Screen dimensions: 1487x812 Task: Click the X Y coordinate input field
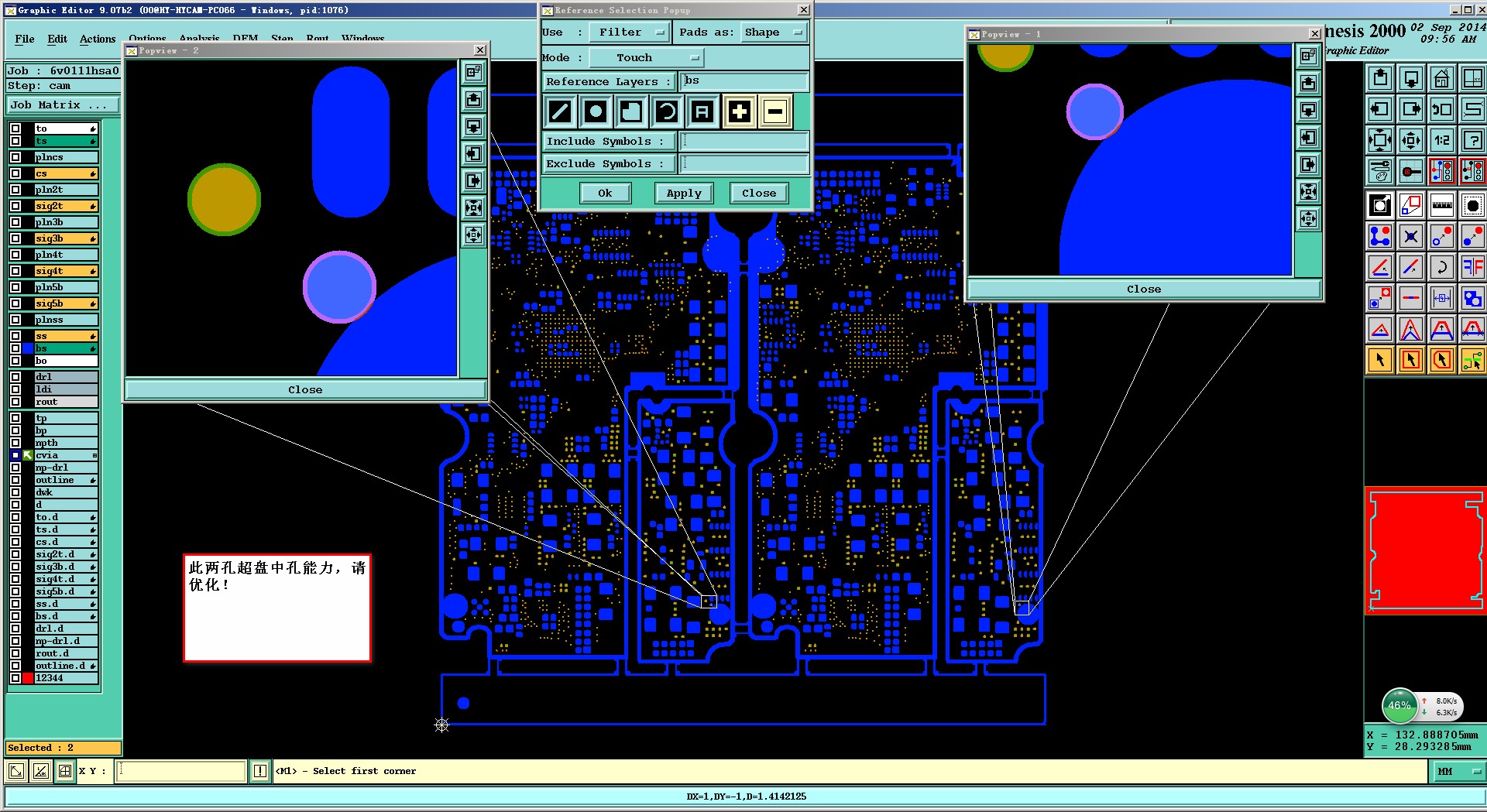tap(181, 771)
